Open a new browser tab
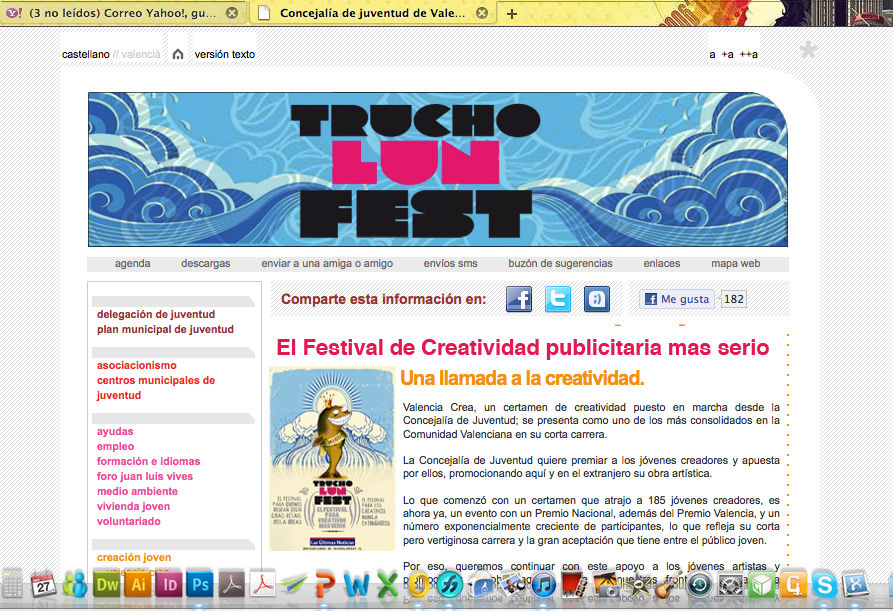Screen dimensions: 893x611 click(512, 14)
